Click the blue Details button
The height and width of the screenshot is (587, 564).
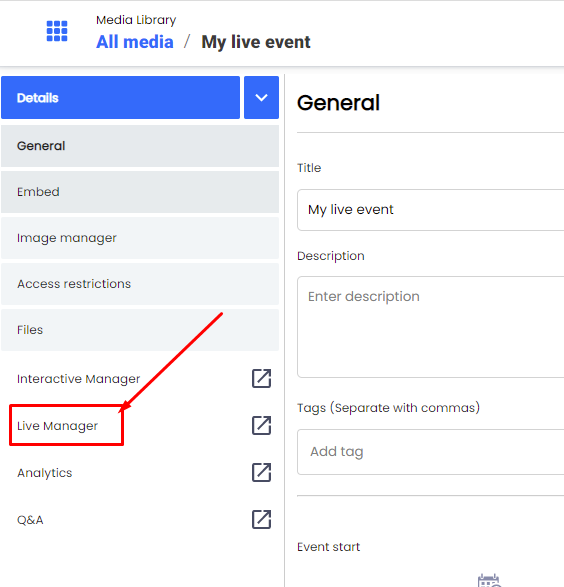click(x=121, y=98)
